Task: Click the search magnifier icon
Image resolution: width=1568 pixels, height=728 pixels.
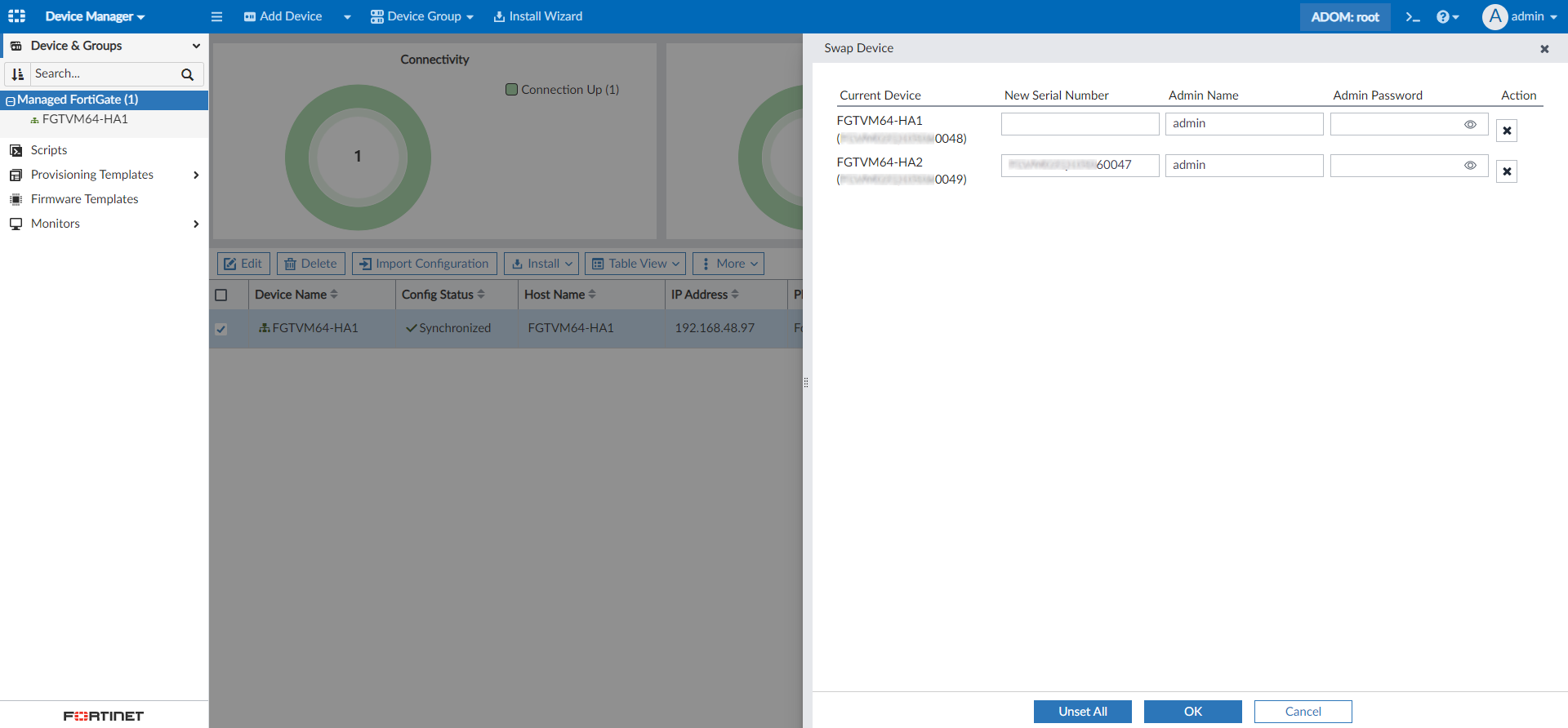Action: (x=187, y=74)
